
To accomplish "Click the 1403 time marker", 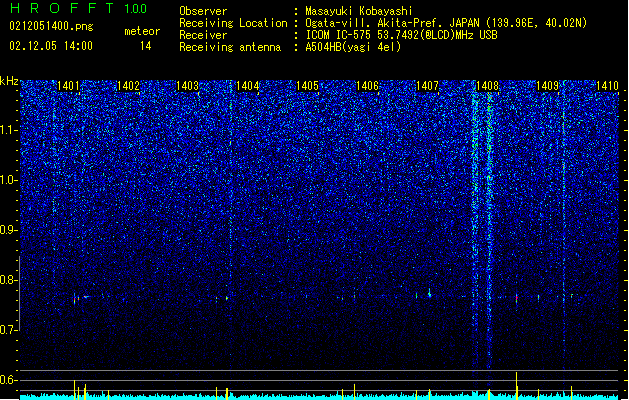I will 188,86.
